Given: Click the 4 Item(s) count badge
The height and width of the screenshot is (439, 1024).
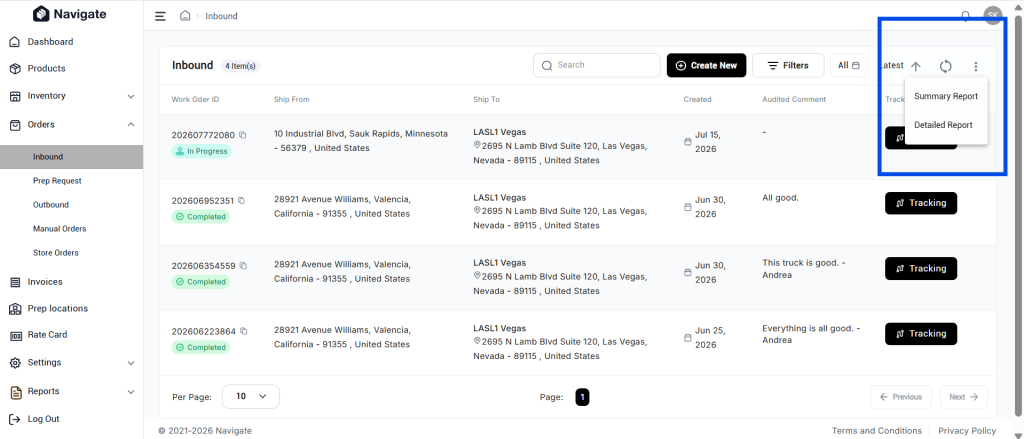Looking at the screenshot, I should pyautogui.click(x=240, y=66).
